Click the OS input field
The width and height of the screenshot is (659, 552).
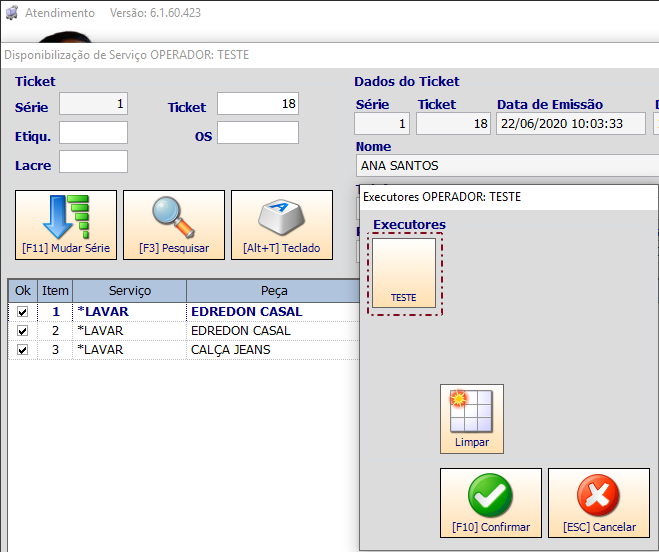(258, 133)
